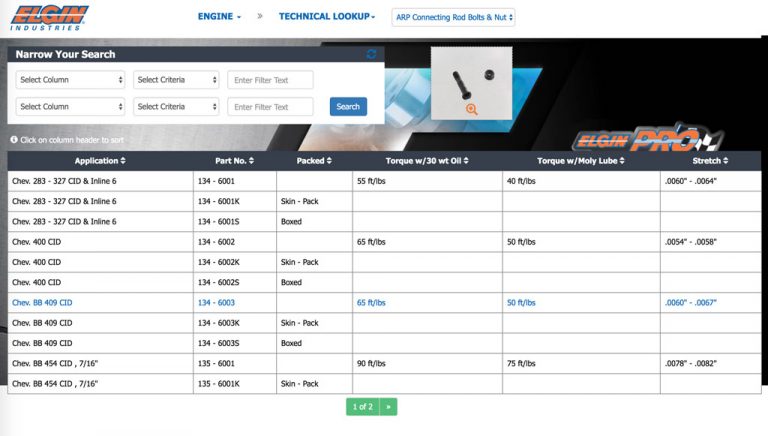
Task: Sort by the Packed column header
Action: point(314,161)
